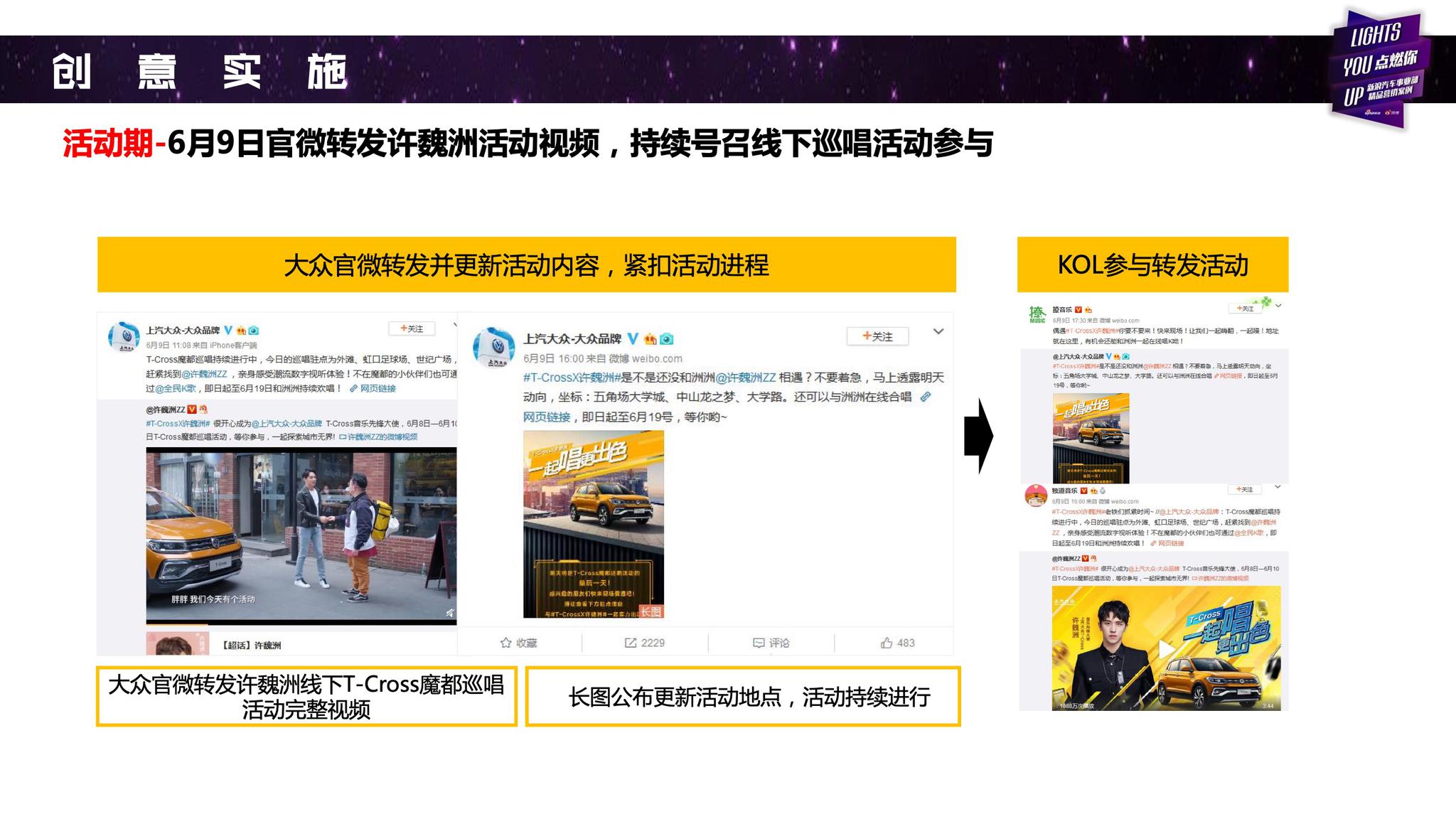Click the large Volkswagen avatar on the 16:00 post

493,348
